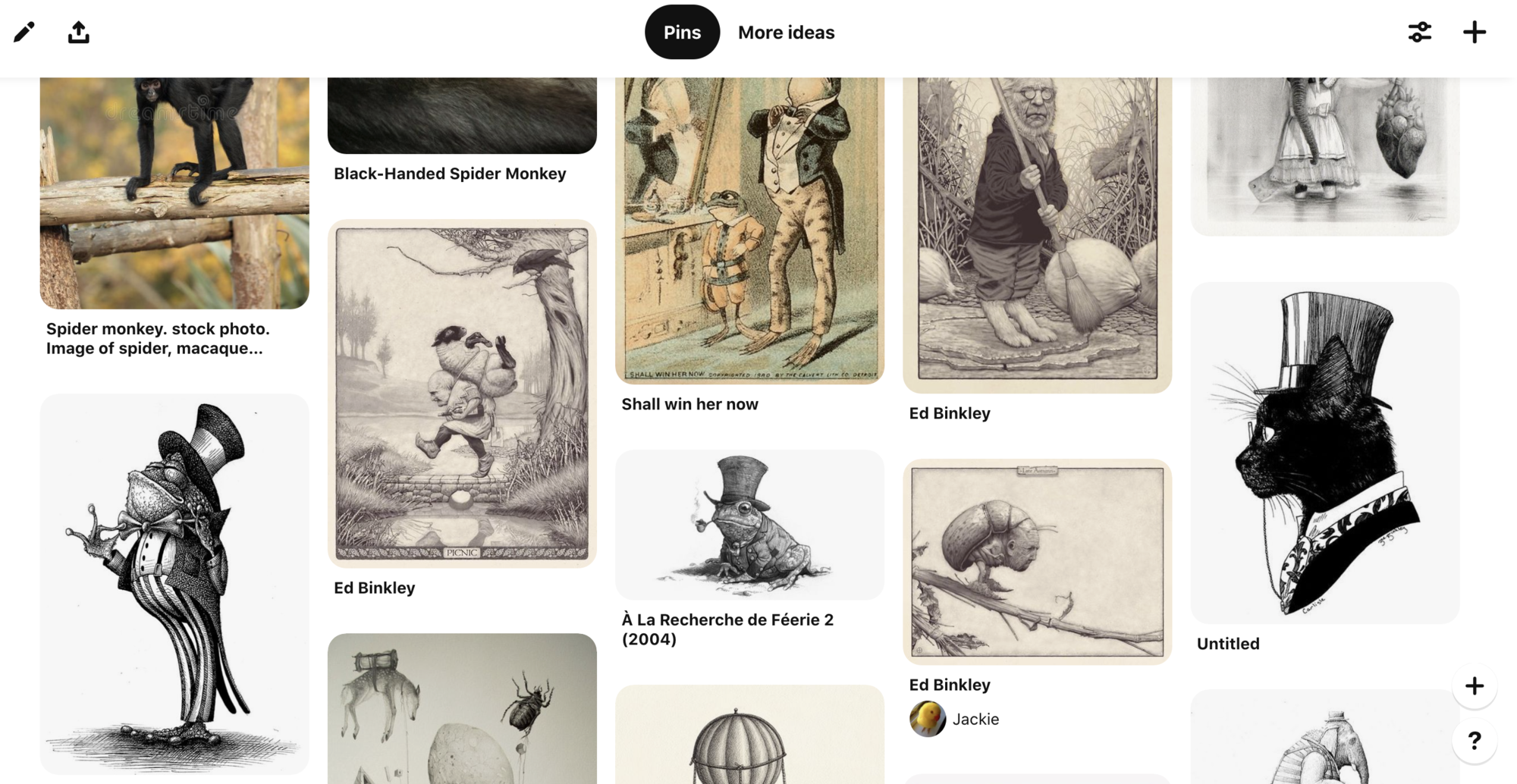The width and height of the screenshot is (1517, 784).
Task: Switch to the More ideas tab
Action: [786, 32]
